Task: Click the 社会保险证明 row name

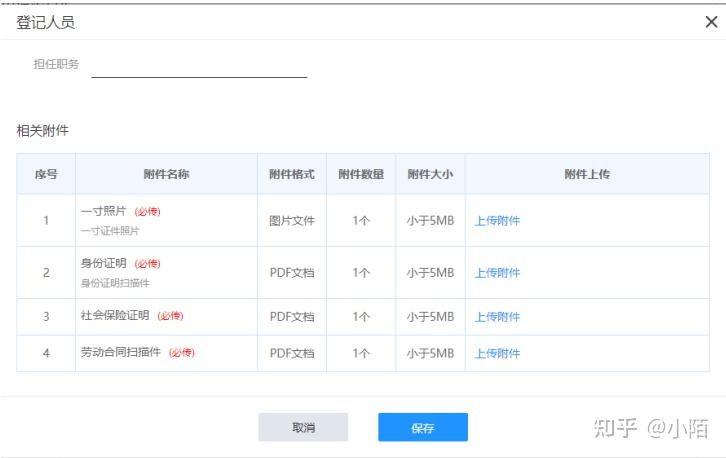Action: [x=115, y=316]
